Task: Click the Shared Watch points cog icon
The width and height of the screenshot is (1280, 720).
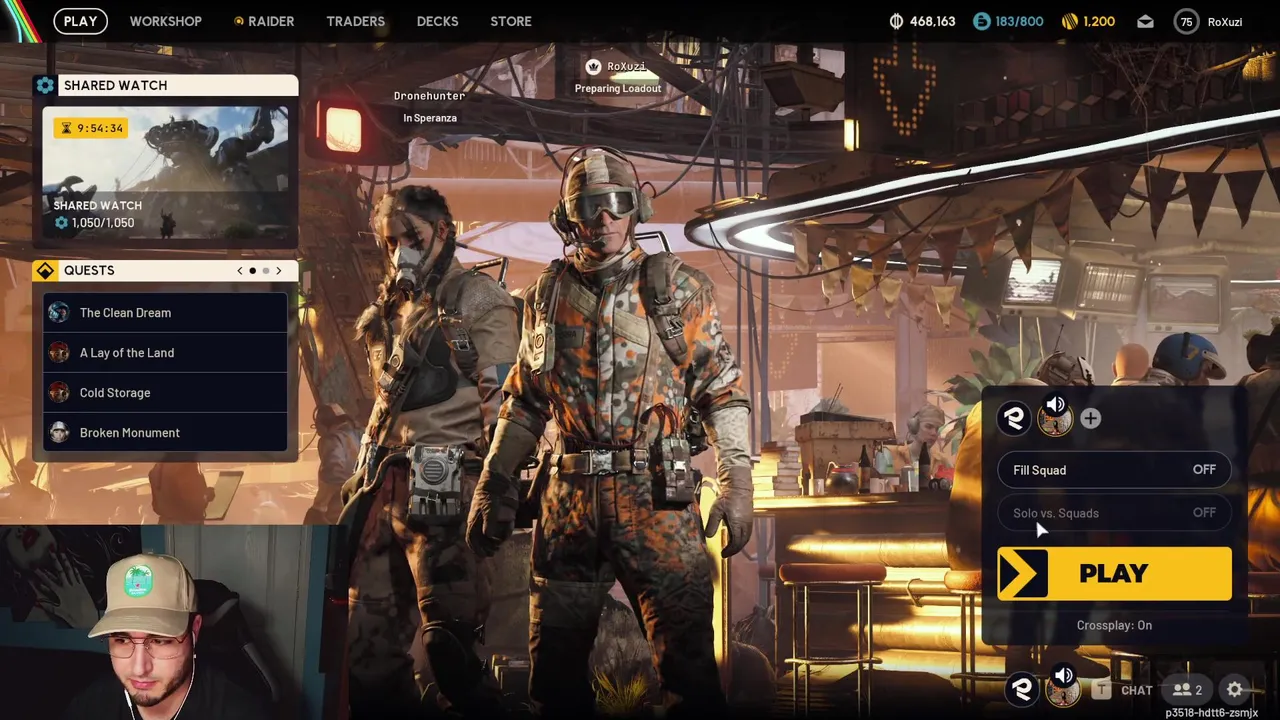Action: (x=62, y=223)
